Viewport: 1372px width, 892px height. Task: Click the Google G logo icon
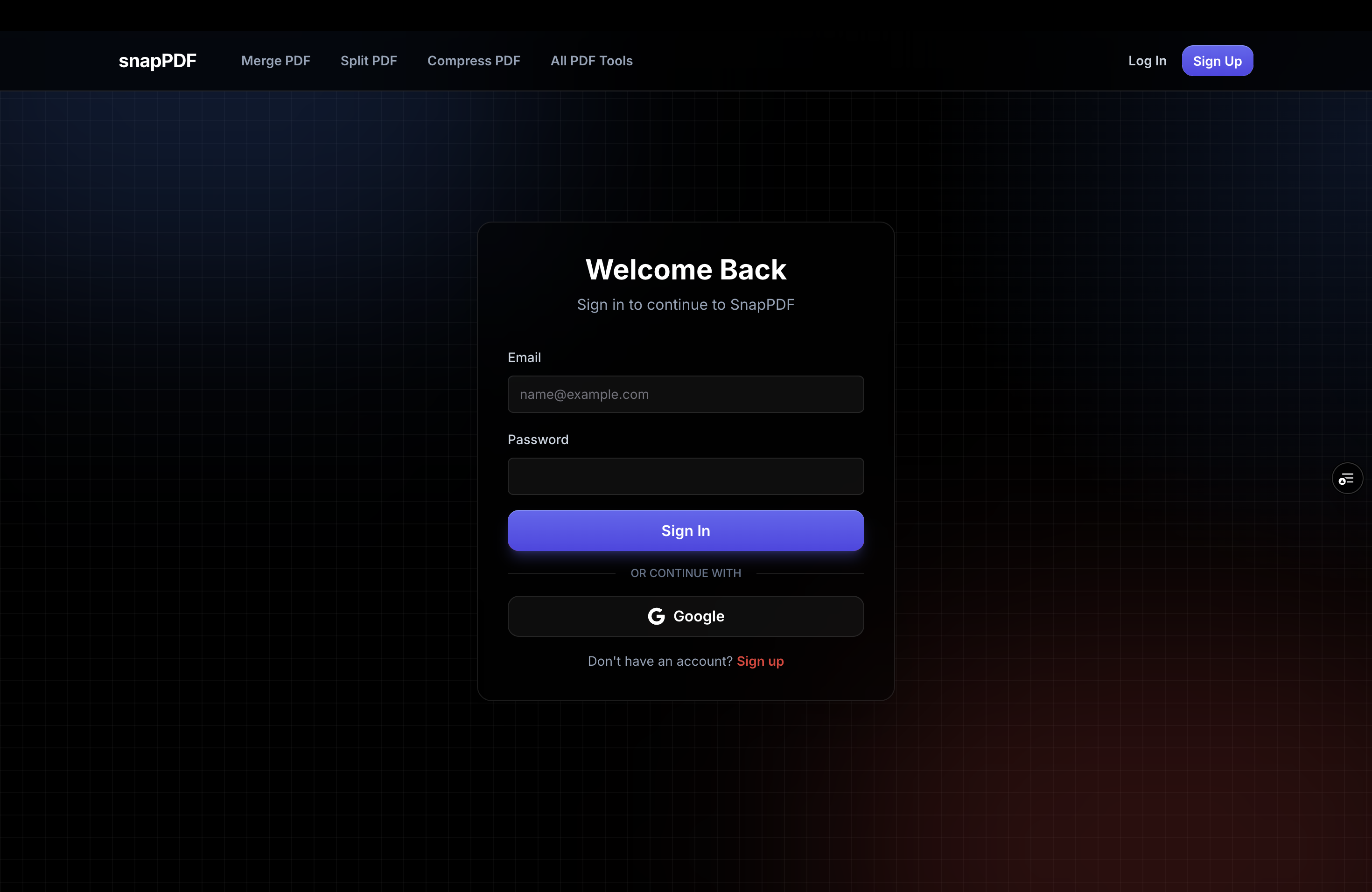656,616
